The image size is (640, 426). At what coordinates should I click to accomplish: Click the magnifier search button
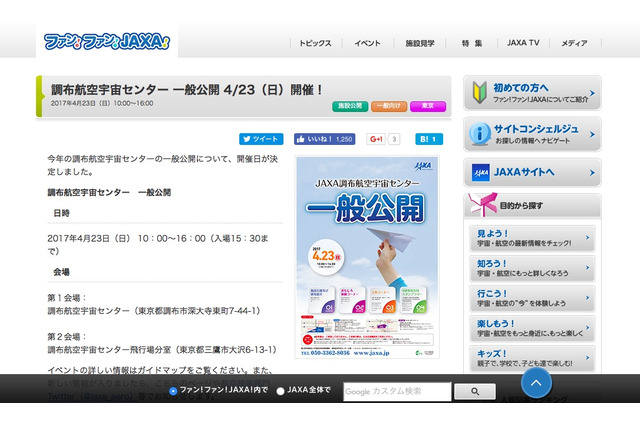(x=475, y=391)
